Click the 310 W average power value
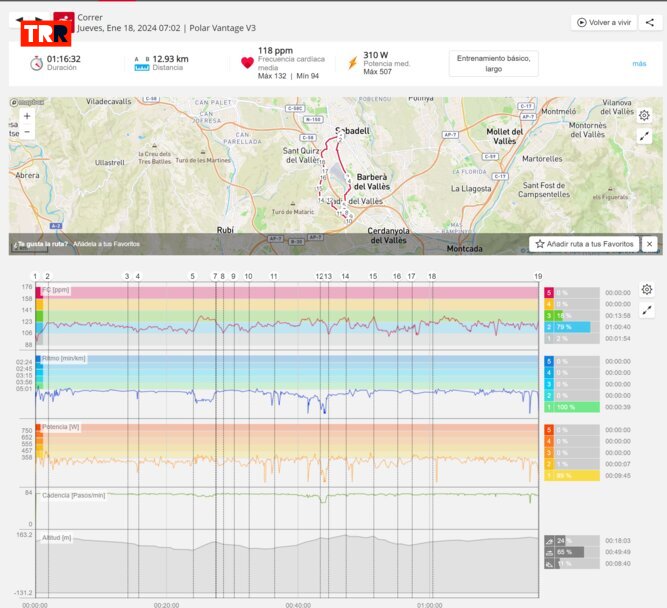The width and height of the screenshot is (667, 608). (376, 55)
